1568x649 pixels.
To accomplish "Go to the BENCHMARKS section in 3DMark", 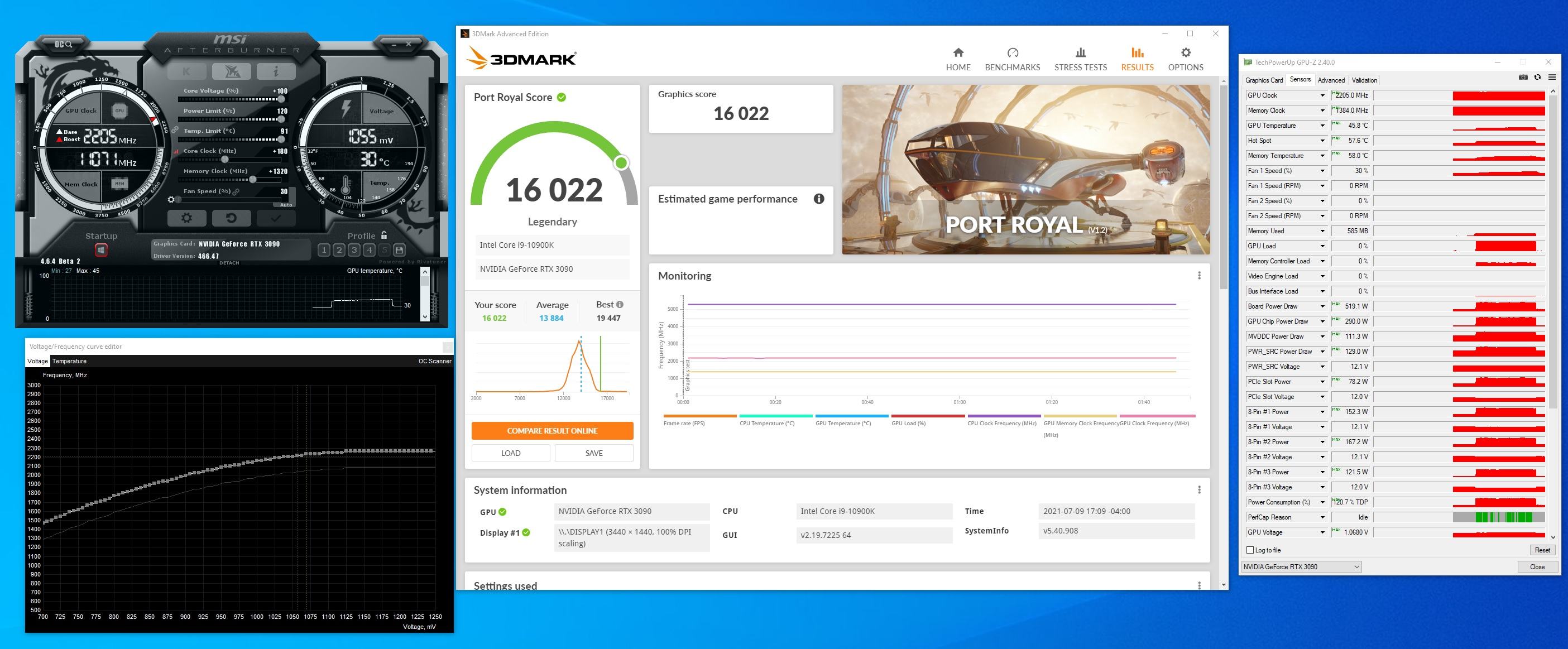I will coord(1011,60).
